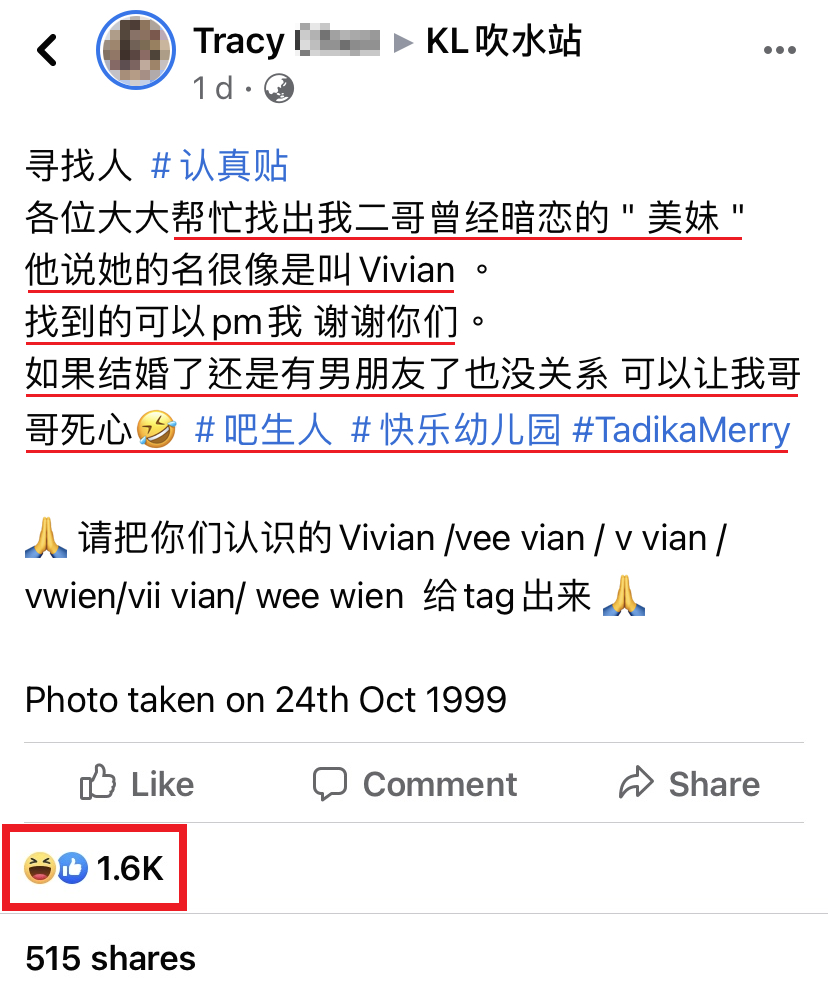Click the globe public-visibility icon
This screenshot has height=1004, width=828.
point(279,88)
